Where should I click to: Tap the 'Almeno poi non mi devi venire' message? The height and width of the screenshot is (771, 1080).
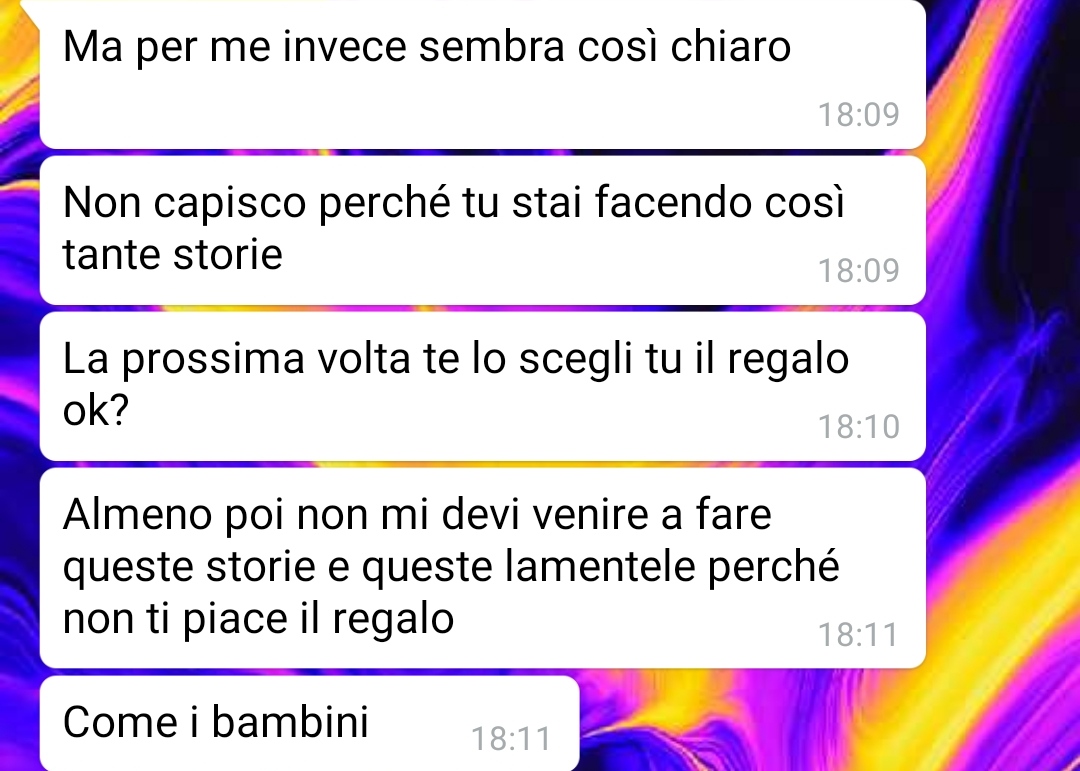[x=482, y=568]
